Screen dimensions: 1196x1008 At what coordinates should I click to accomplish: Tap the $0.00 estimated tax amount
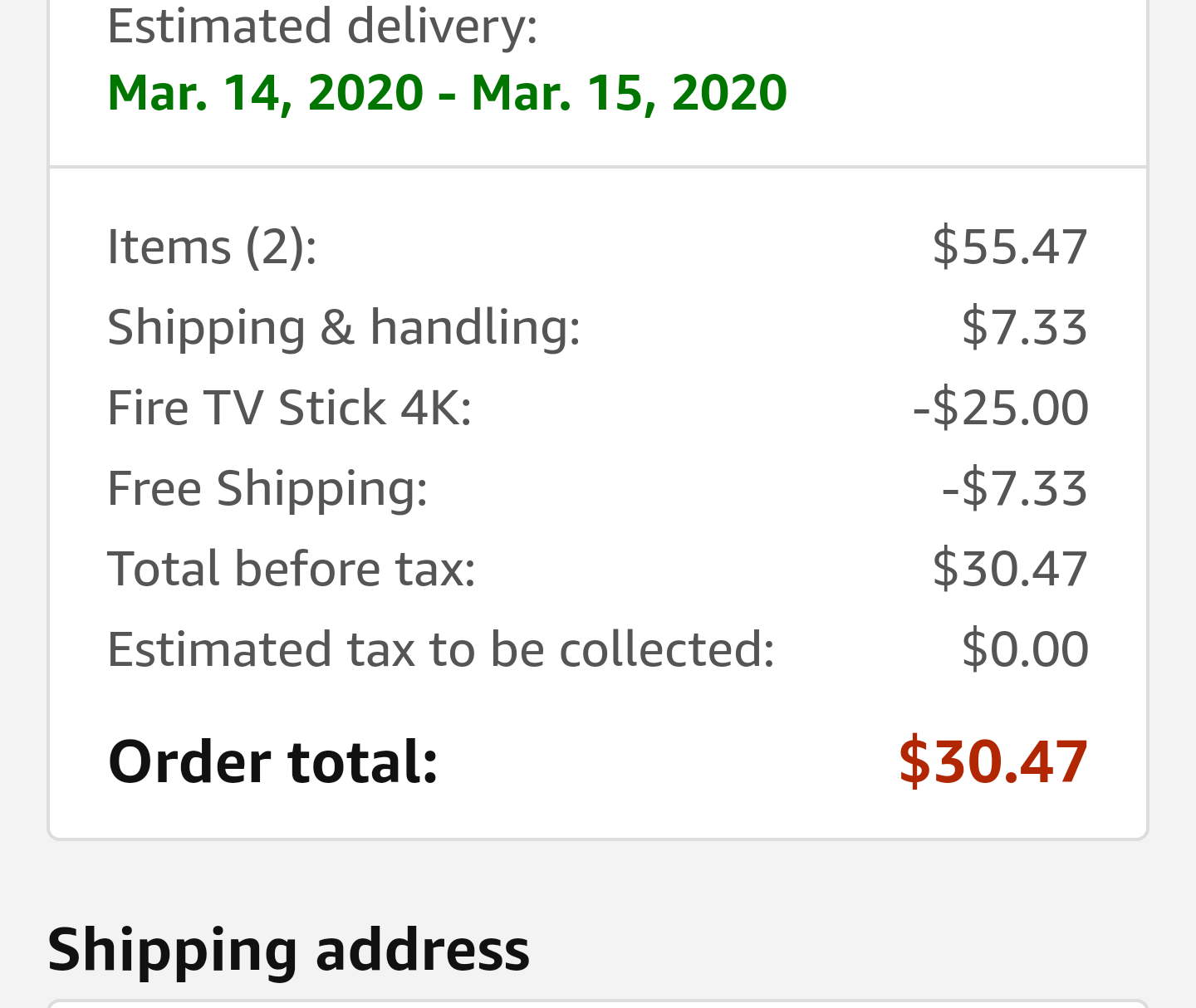tap(1024, 649)
